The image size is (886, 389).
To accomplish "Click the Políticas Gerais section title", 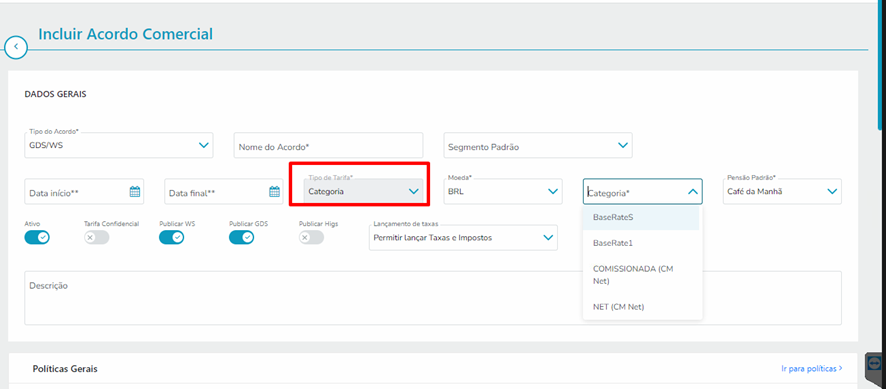I will (x=65, y=369).
